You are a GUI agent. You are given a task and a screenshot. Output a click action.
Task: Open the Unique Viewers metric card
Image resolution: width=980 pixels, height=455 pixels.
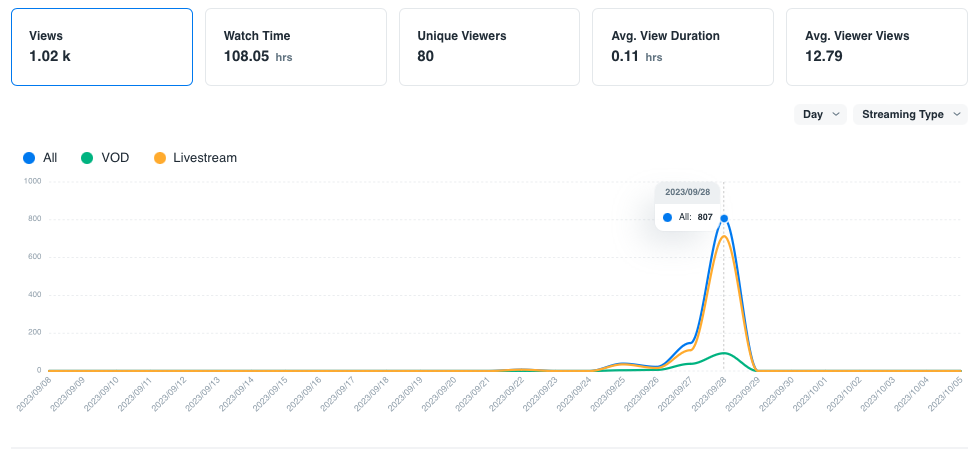pos(489,47)
